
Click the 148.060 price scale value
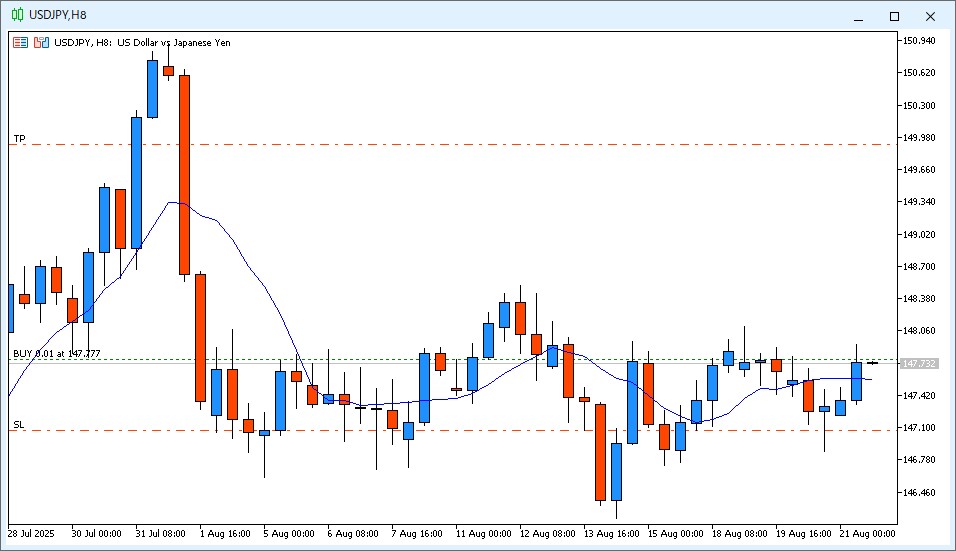coord(919,331)
